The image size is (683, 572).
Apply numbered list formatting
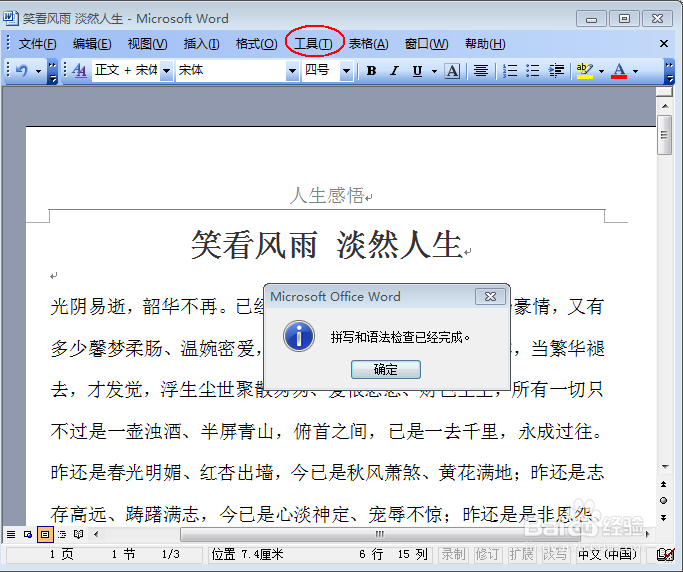tap(510, 70)
